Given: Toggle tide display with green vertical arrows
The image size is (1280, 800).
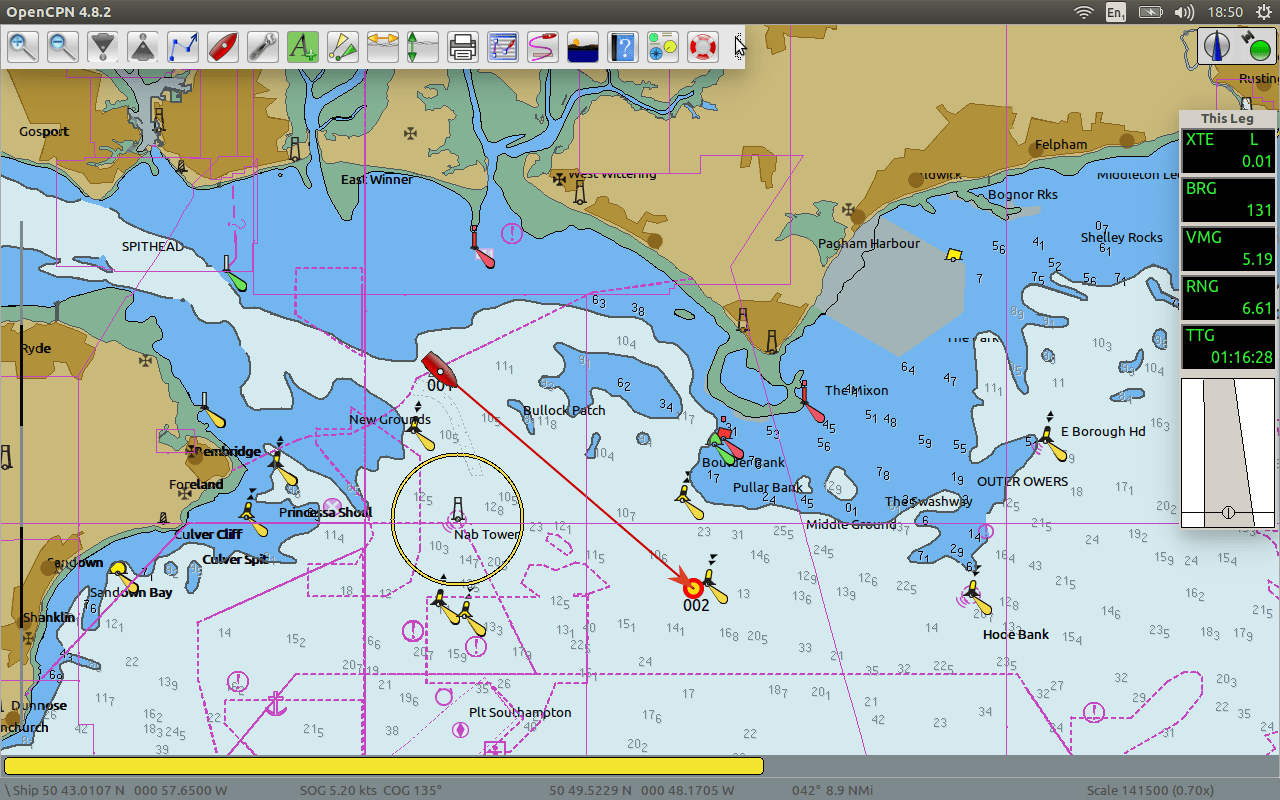Looking at the screenshot, I should coord(422,46).
